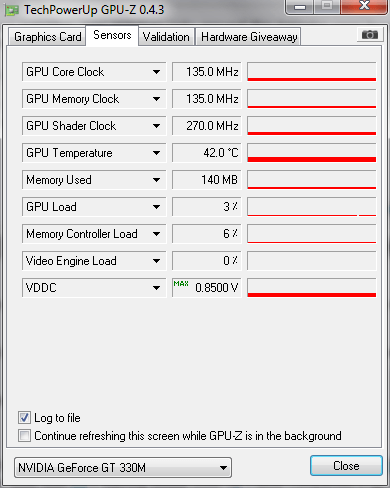Close the window with the red X
This screenshot has height=488, width=390.
364,7
